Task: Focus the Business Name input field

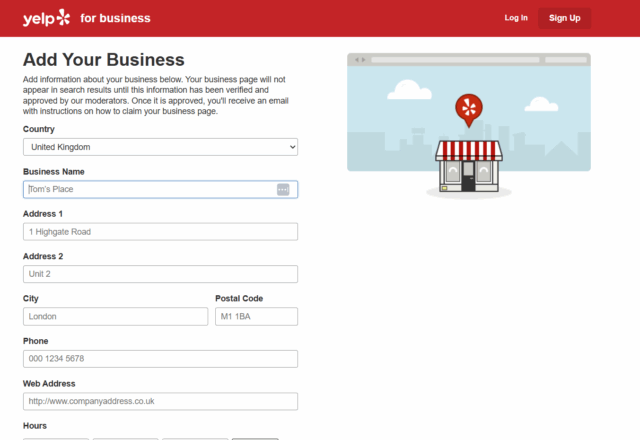Action: pos(150,189)
